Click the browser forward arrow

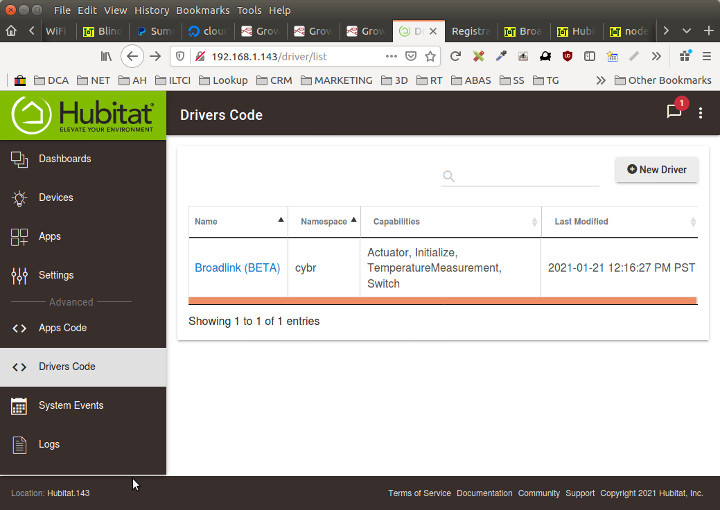tap(156, 56)
